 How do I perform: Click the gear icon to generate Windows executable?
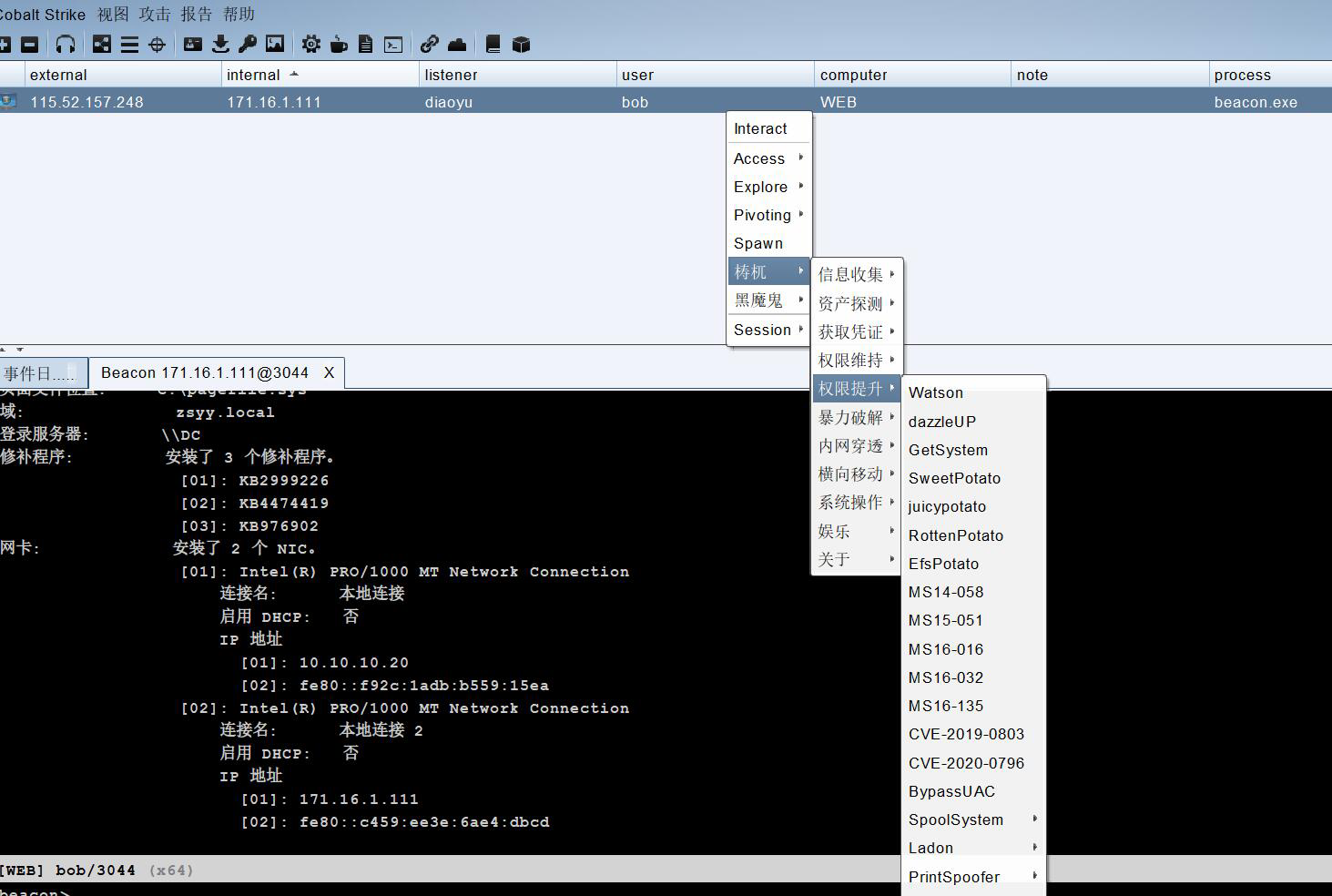tap(311, 44)
